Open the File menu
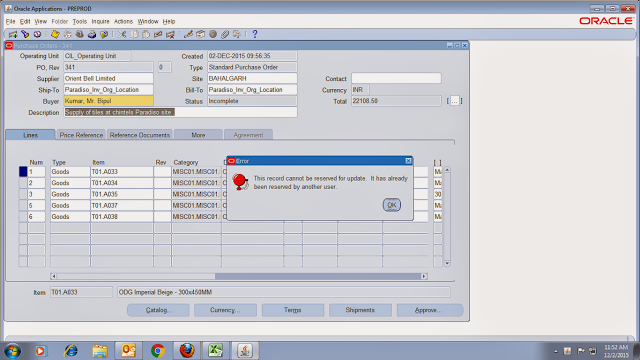Viewport: 640px width, 360px height. coord(10,22)
